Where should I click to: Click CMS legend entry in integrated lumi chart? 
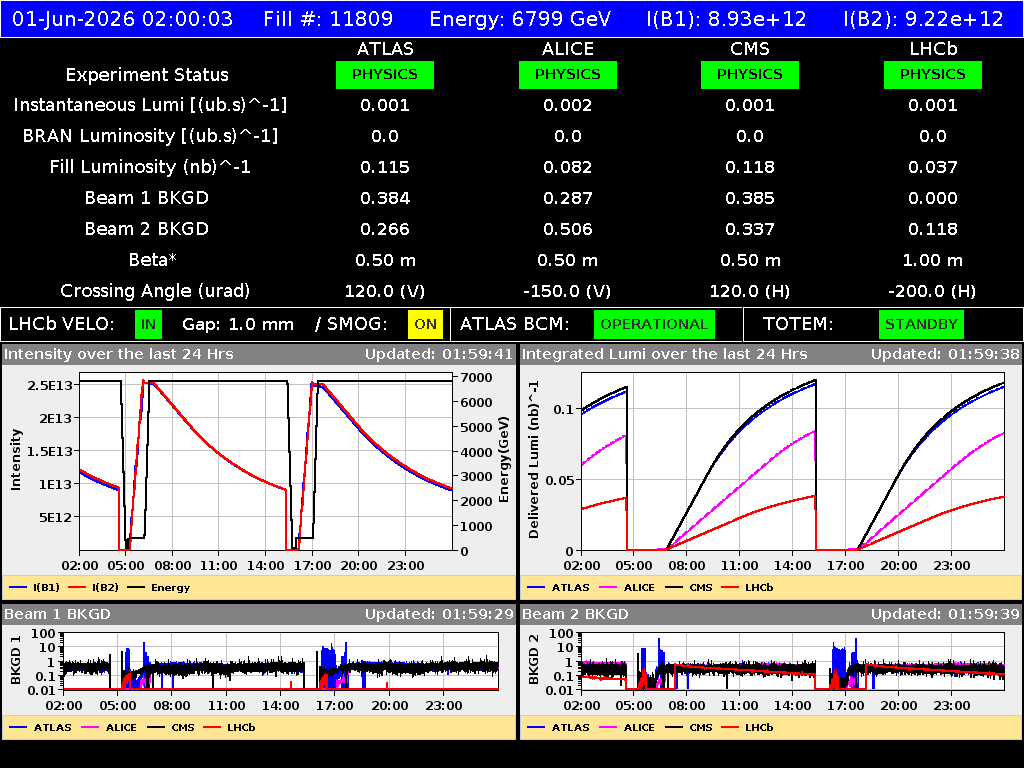tap(689, 588)
